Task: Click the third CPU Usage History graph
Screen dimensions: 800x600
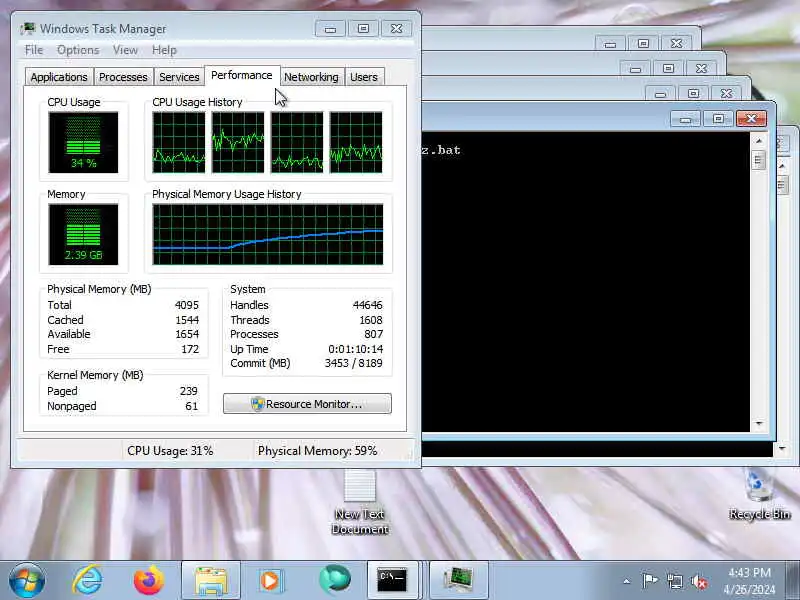Action: 297,142
